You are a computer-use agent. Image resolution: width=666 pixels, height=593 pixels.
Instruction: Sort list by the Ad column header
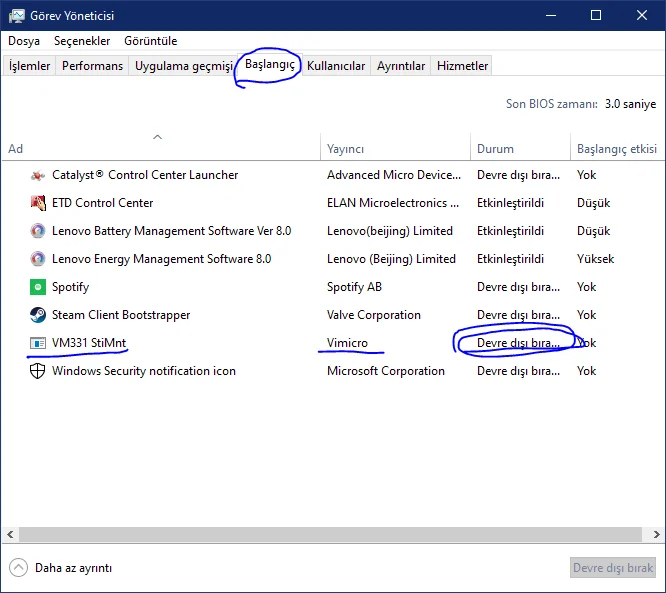coord(16,149)
